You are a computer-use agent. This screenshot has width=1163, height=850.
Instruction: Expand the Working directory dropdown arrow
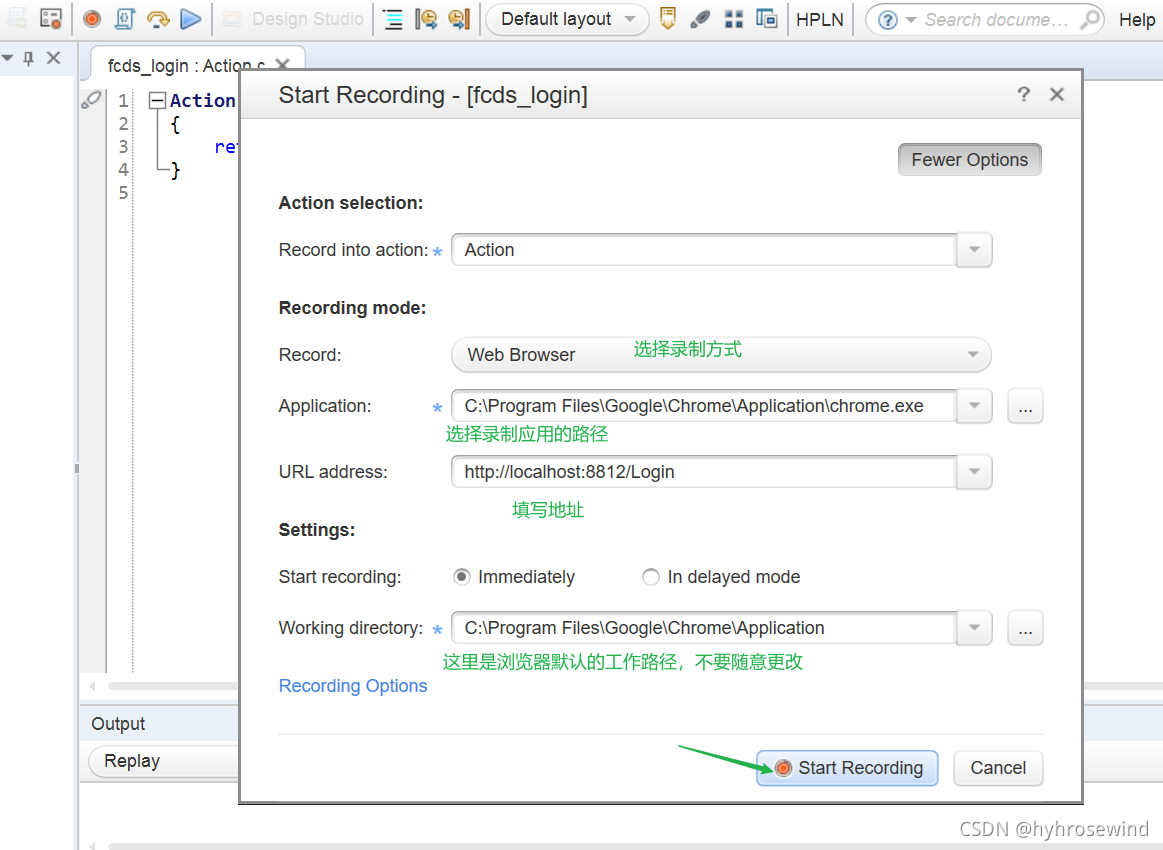pos(974,628)
